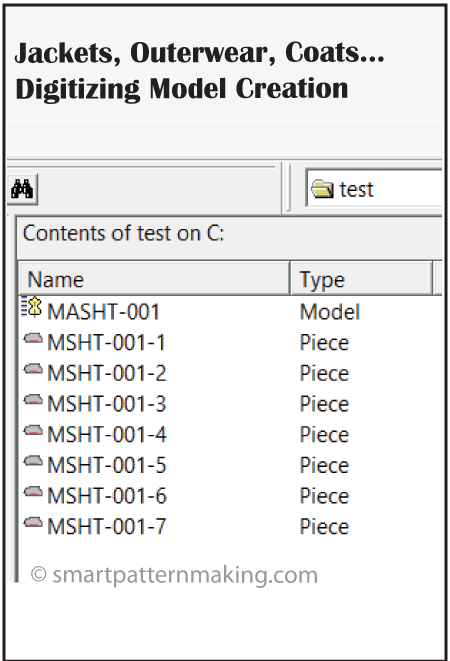Image resolution: width=450 pixels, height=661 pixels.
Task: Sort by the Name column header
Action: [154, 279]
